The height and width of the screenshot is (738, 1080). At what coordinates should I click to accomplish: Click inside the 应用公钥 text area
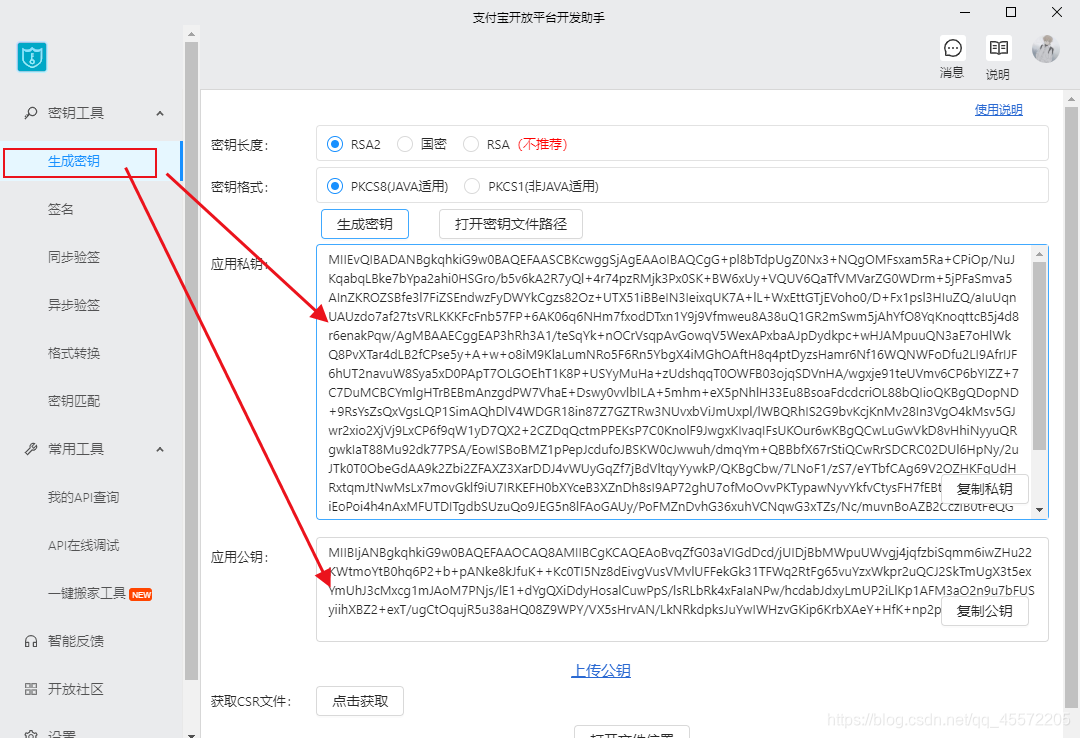pyautogui.click(x=682, y=590)
